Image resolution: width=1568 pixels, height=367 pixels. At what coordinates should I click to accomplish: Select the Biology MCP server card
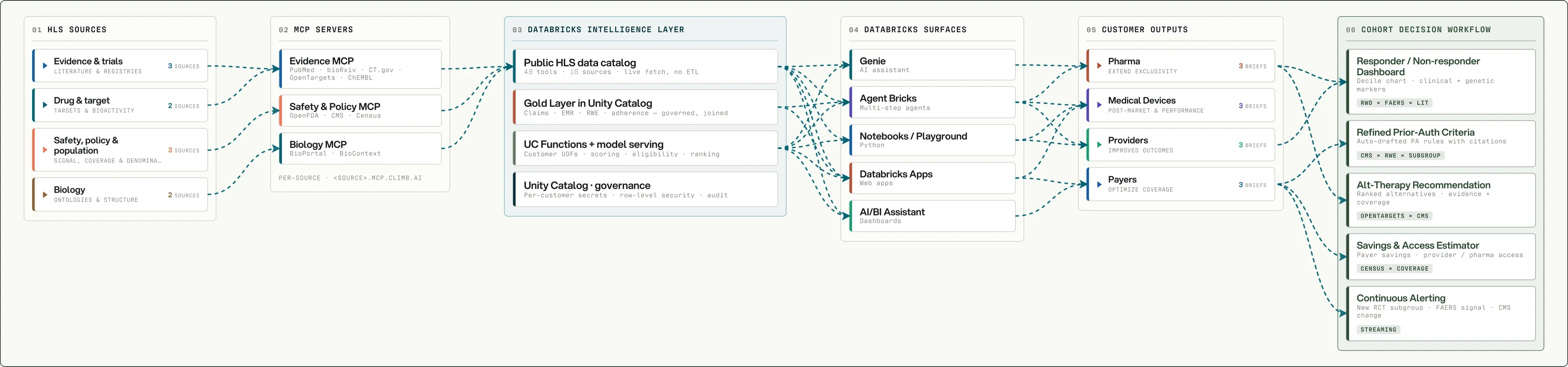360,149
